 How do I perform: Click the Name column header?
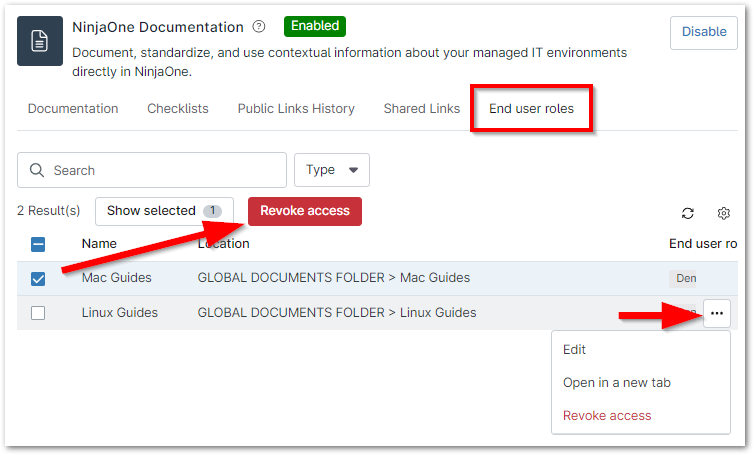(x=99, y=244)
